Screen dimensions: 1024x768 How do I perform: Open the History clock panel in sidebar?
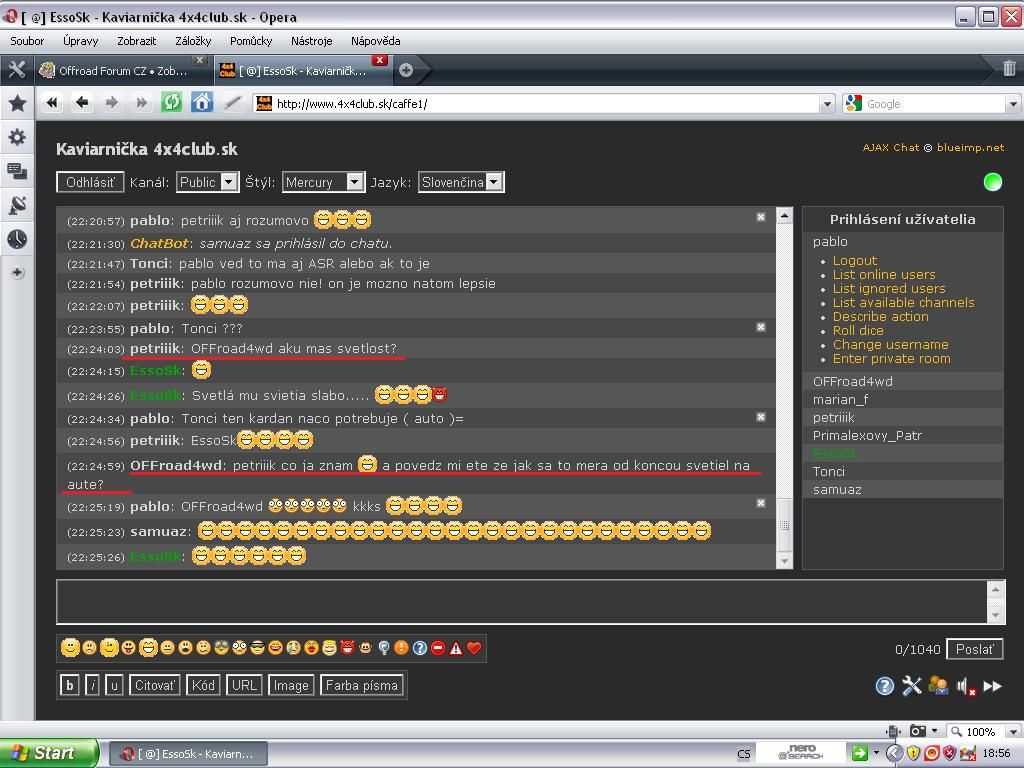coord(18,239)
